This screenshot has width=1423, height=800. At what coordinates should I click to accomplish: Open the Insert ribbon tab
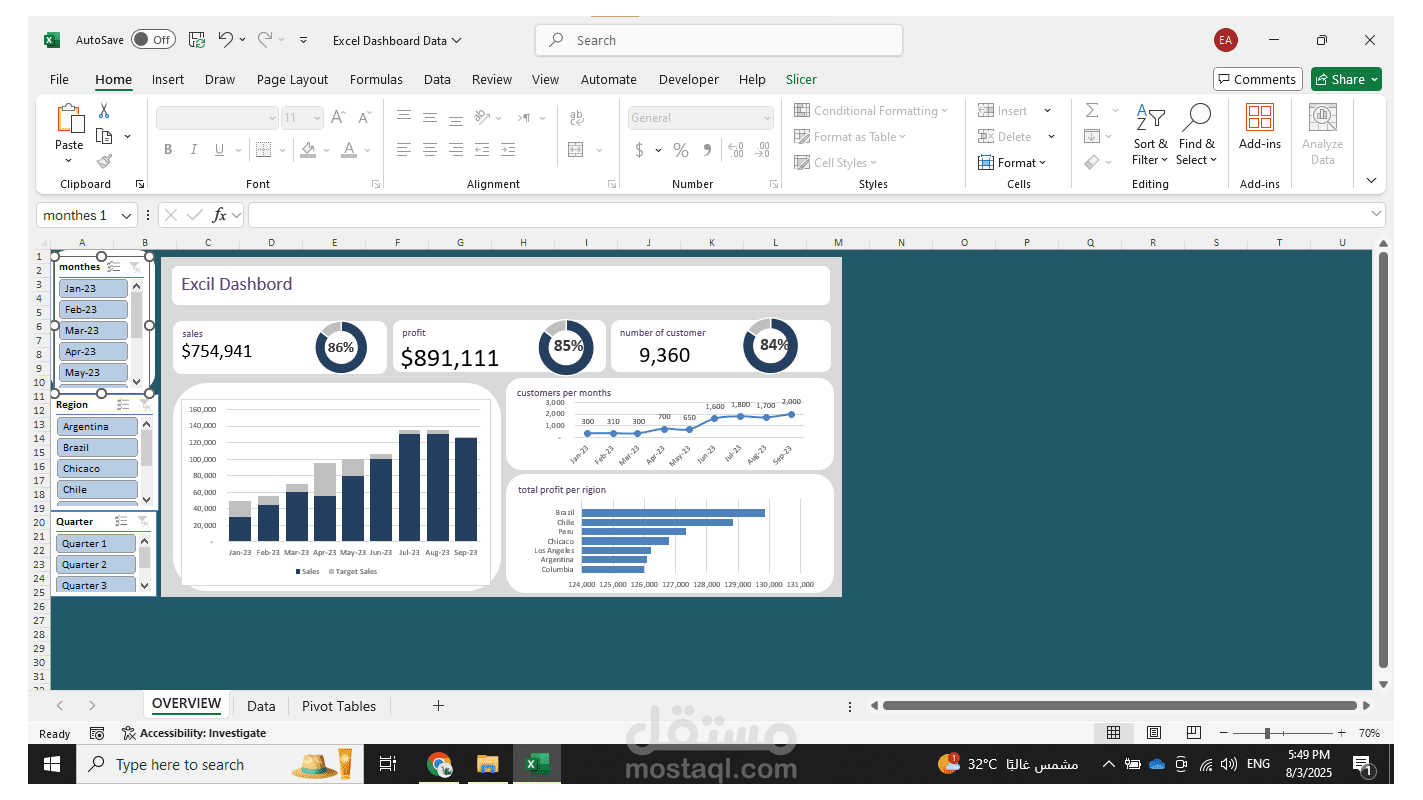[x=168, y=79]
